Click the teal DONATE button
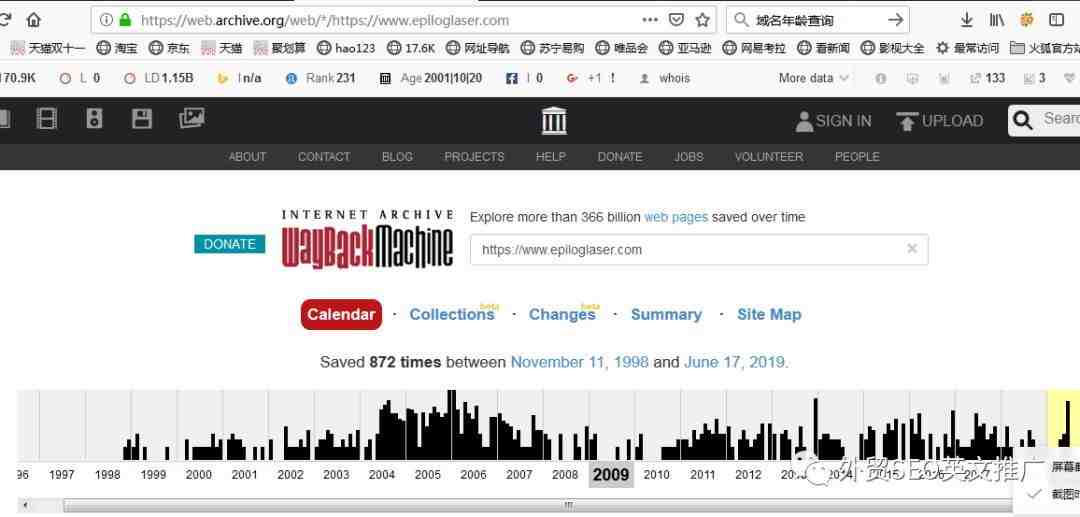 (229, 244)
